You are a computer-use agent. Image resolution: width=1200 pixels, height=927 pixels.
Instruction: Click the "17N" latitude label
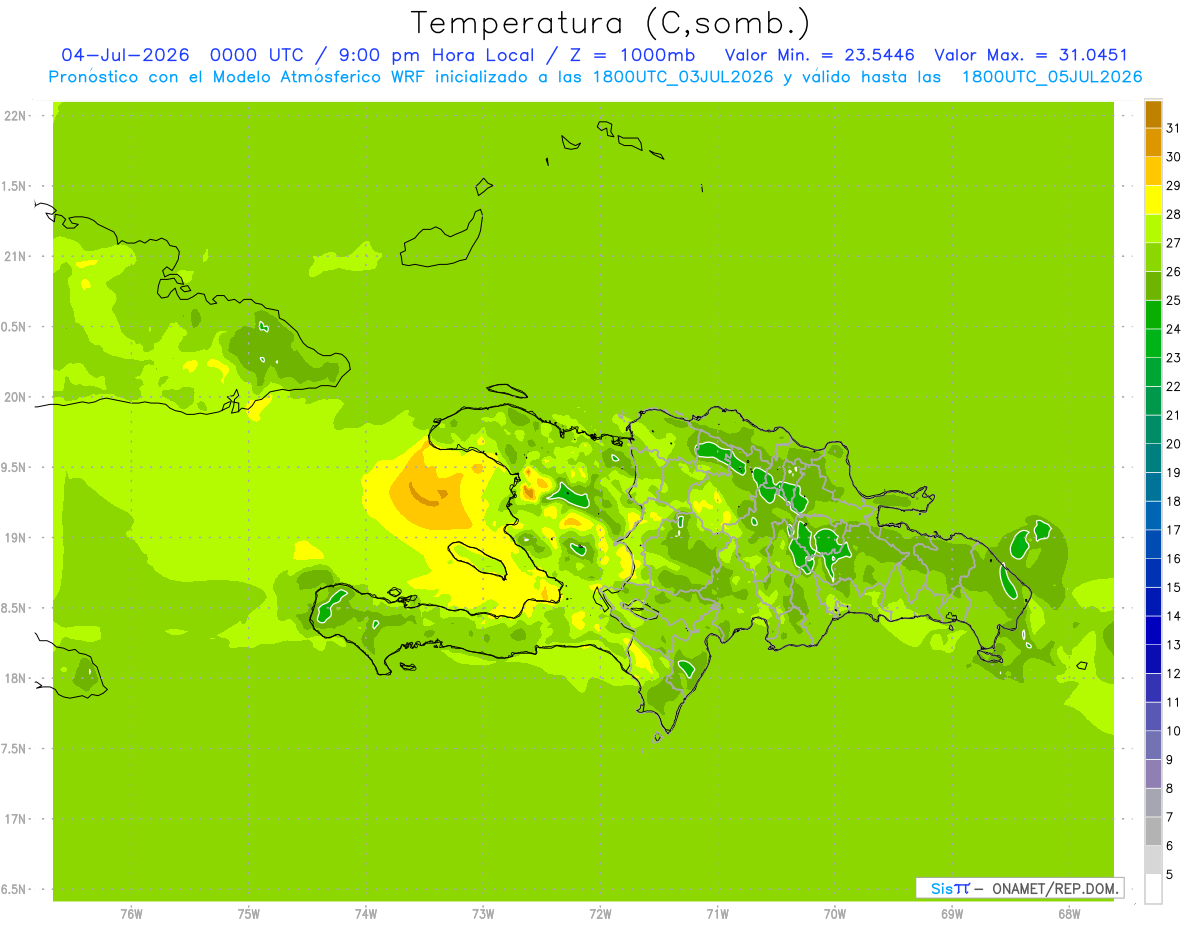coord(14,819)
